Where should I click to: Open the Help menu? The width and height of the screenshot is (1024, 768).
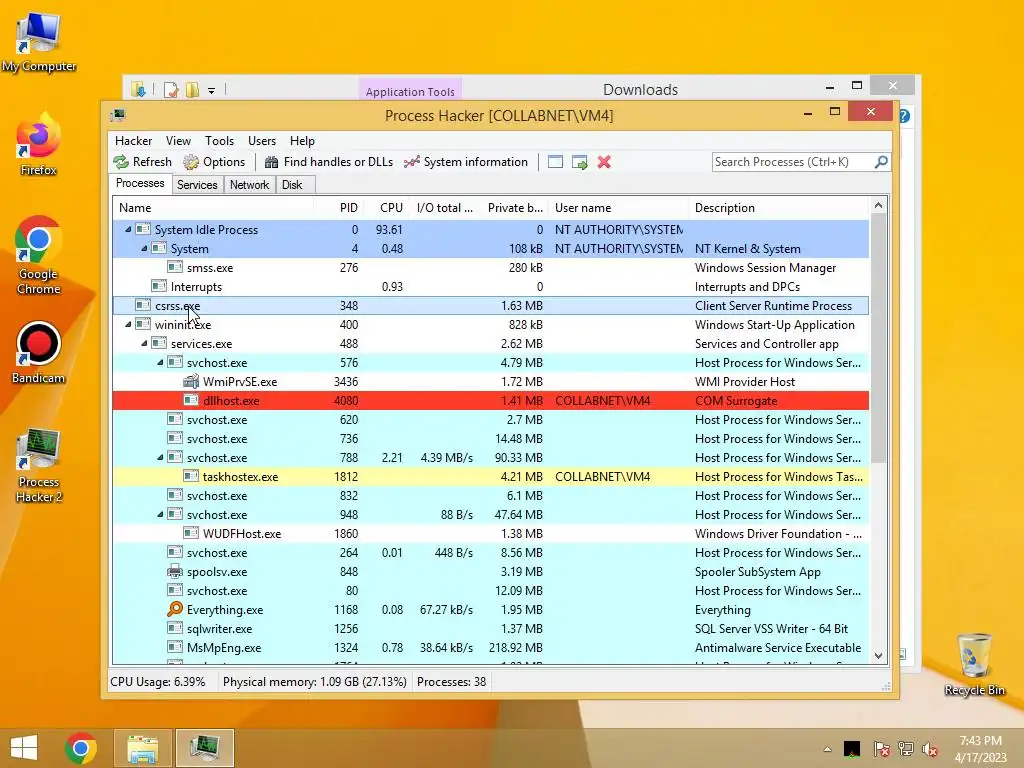[302, 141]
